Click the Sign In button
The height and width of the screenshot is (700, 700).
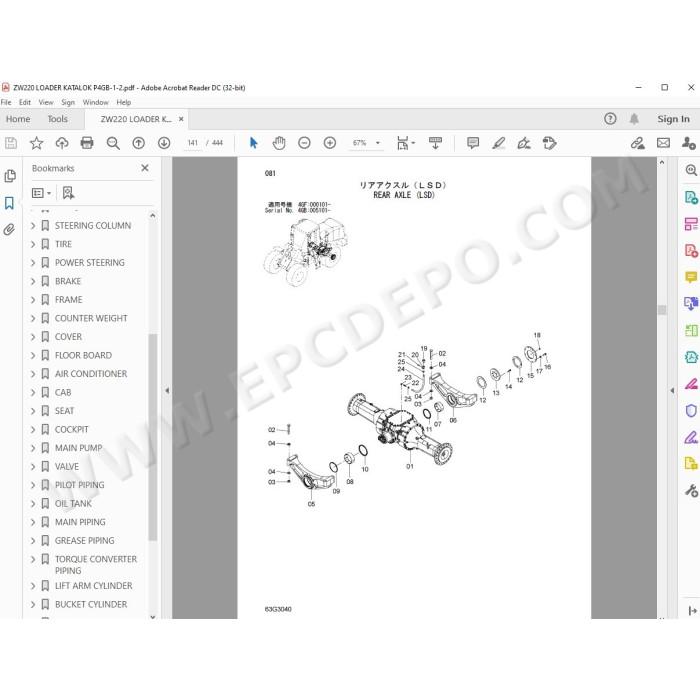[x=673, y=119]
